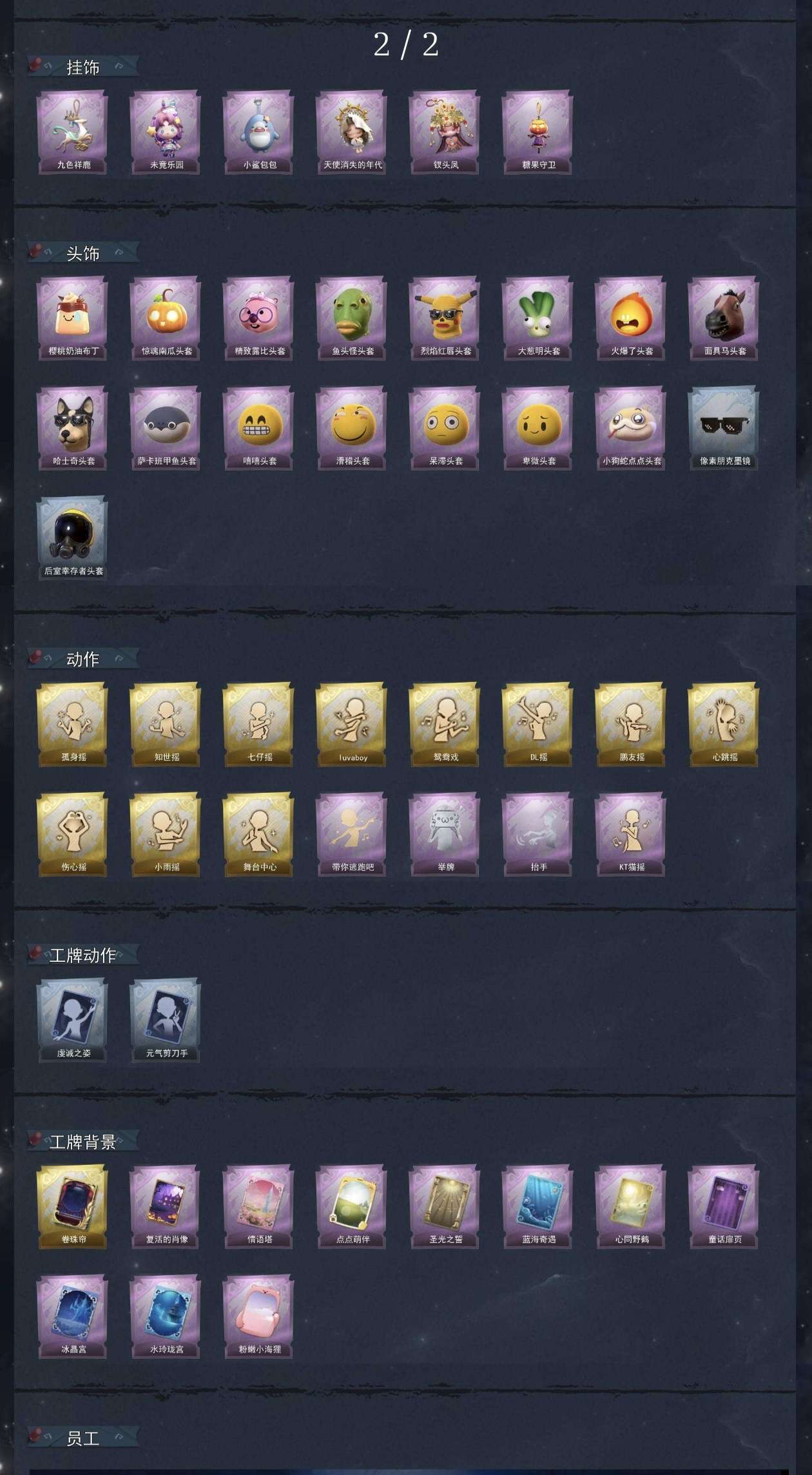The image size is (812, 1475).
Task: Select the 鱼头怪头套 fish head mask
Action: [351, 318]
